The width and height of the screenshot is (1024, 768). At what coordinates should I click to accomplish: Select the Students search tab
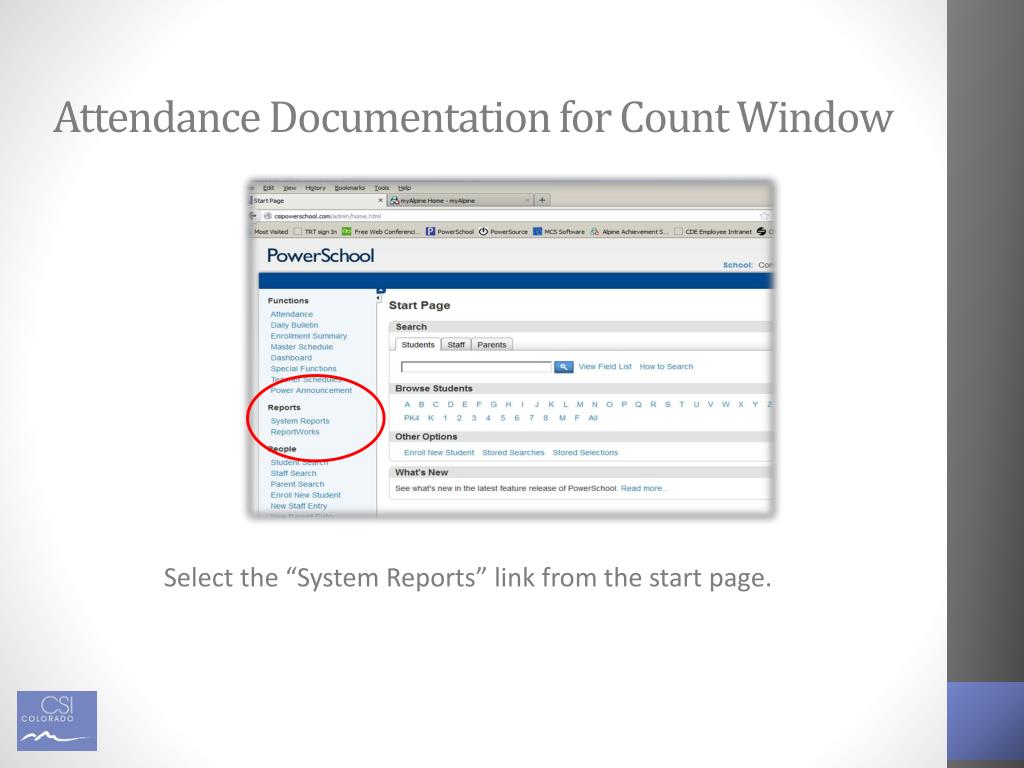coord(418,345)
